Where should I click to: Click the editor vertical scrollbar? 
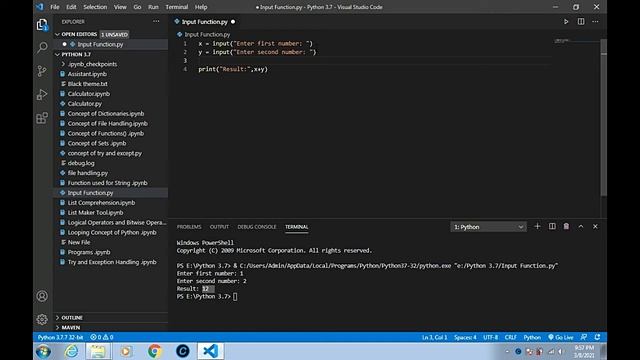click(x=604, y=118)
